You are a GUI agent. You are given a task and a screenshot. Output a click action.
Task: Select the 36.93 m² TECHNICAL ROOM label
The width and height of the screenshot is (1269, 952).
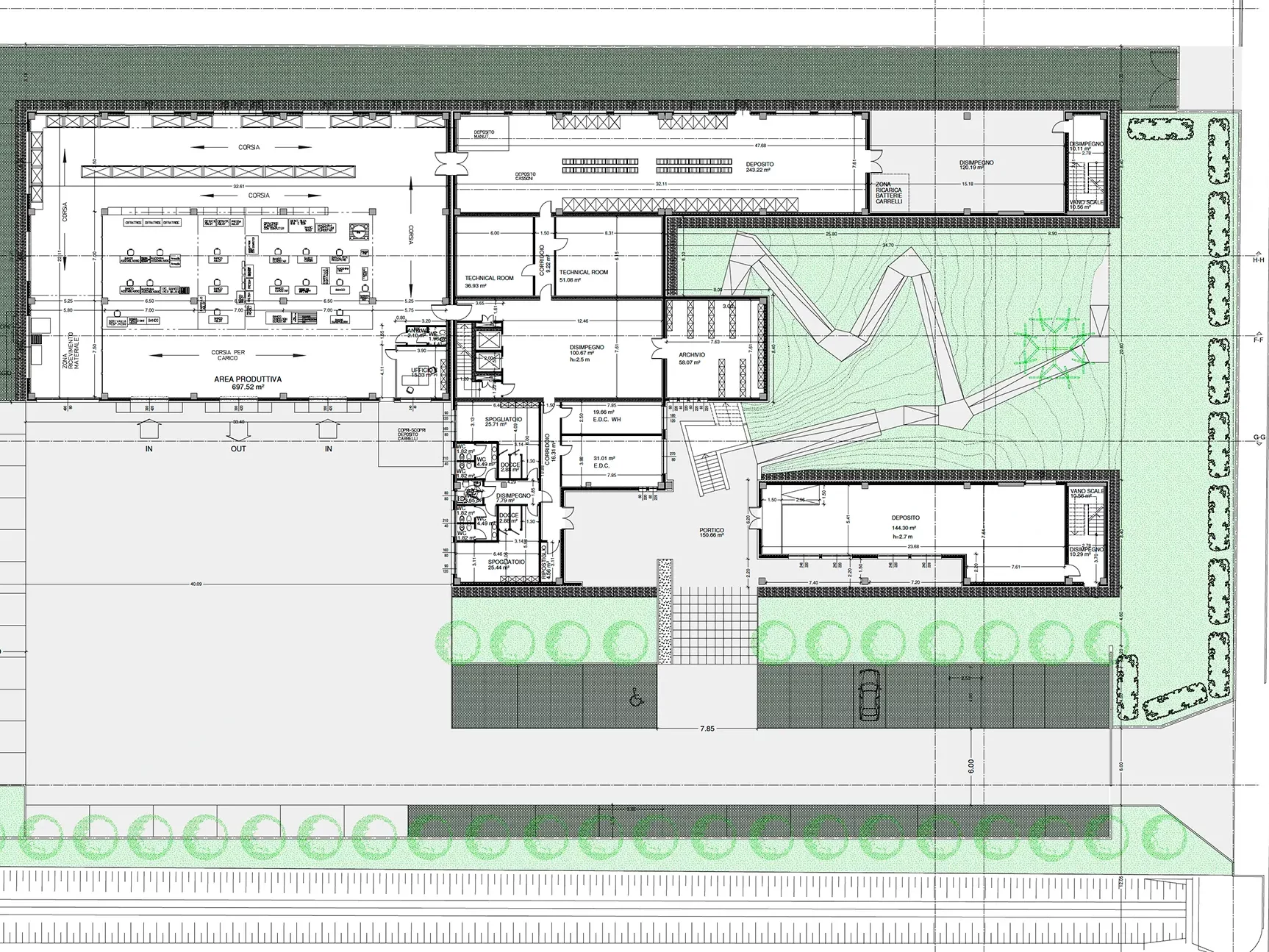pyautogui.click(x=489, y=282)
